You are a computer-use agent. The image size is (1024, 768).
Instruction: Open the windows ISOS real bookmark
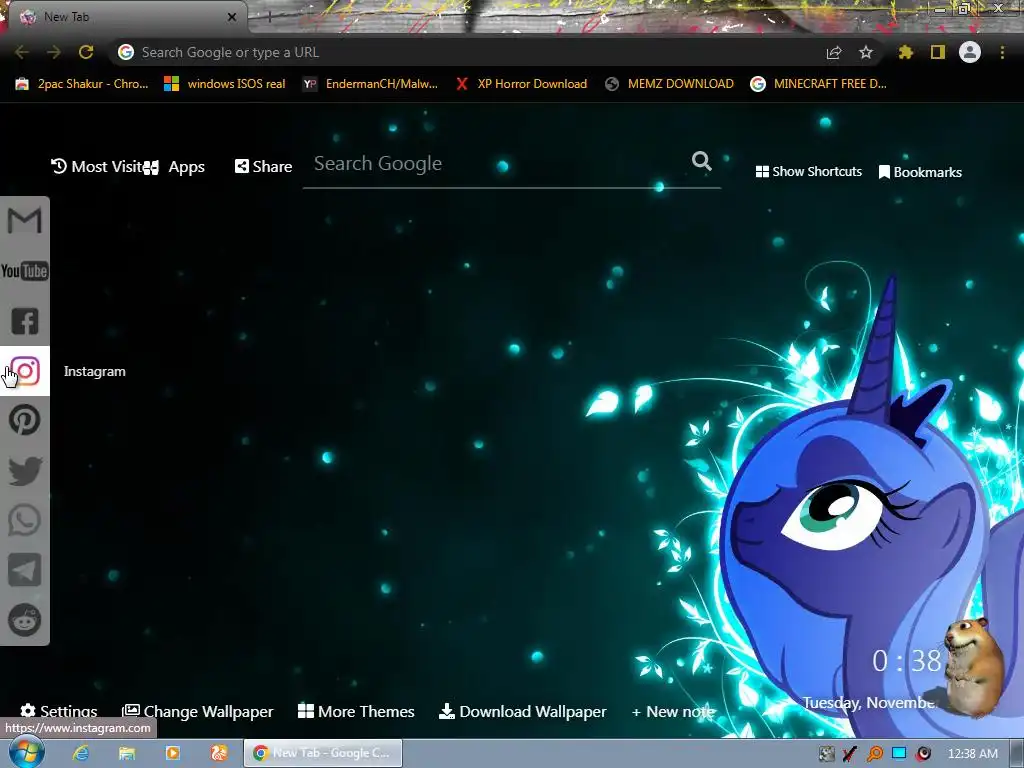(x=225, y=84)
